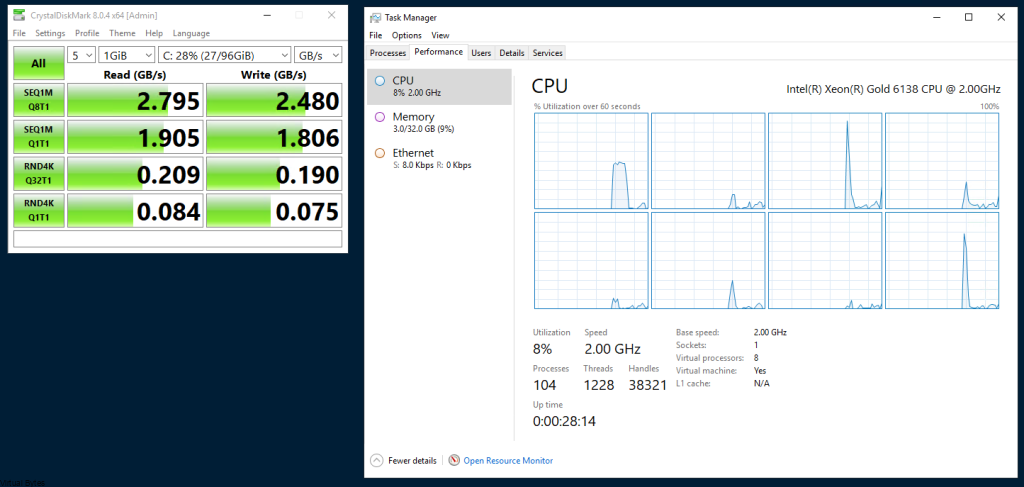Start the RND4K Q32T1 test
1024x487 pixels.
[x=39, y=174]
